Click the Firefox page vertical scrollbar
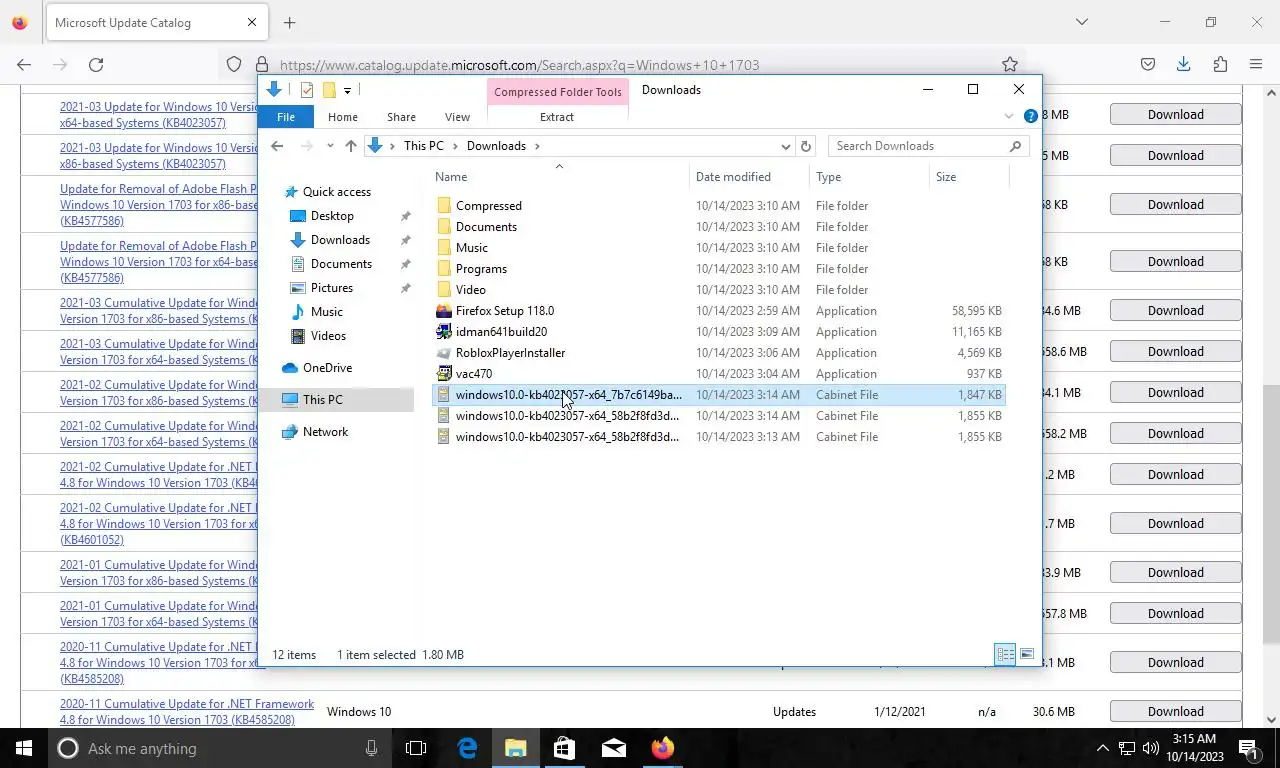This screenshot has height=768, width=1280. coord(1271,515)
